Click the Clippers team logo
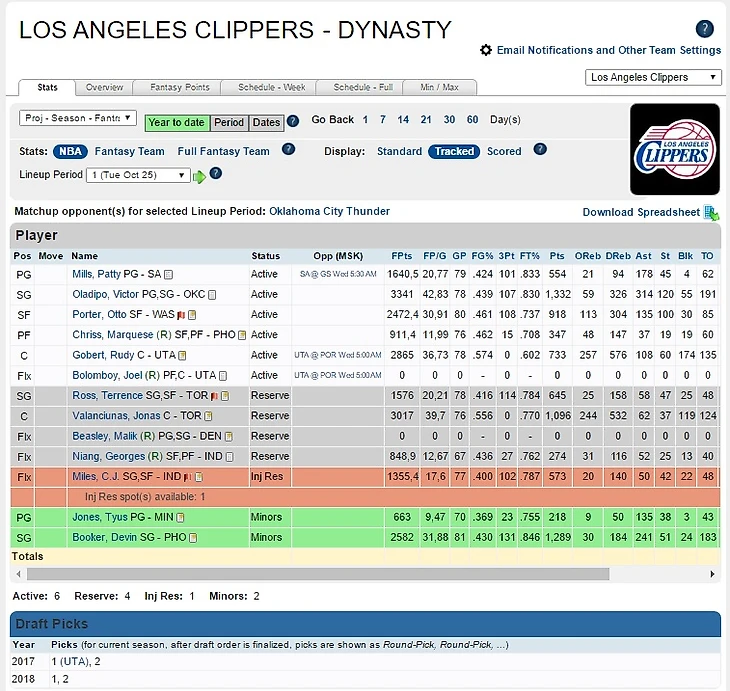The width and height of the screenshot is (730, 691). tap(674, 150)
